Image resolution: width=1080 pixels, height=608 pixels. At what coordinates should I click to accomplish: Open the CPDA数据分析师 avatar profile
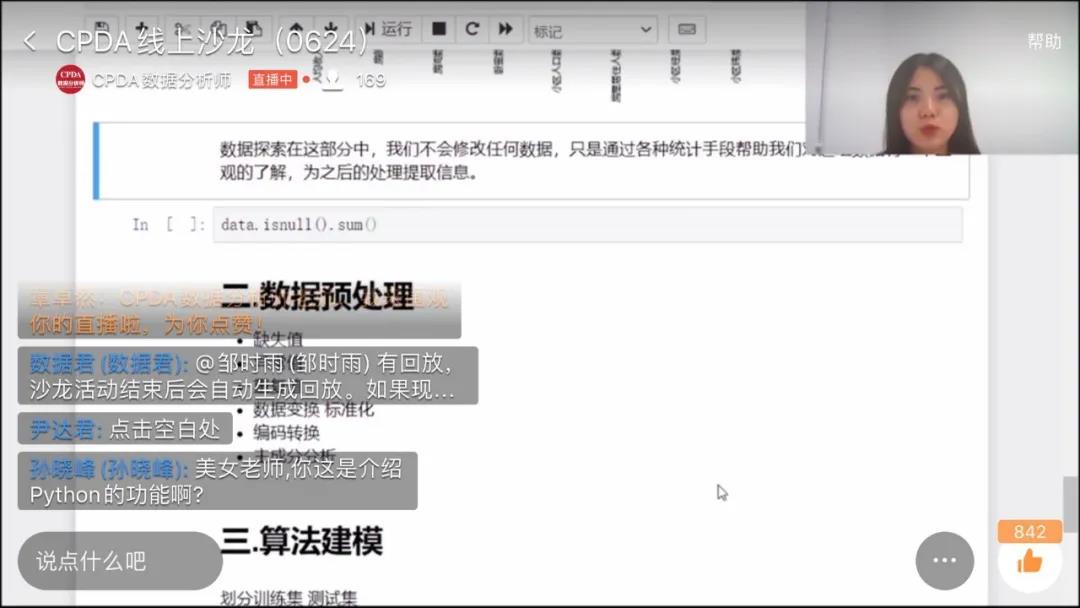pyautogui.click(x=70, y=80)
